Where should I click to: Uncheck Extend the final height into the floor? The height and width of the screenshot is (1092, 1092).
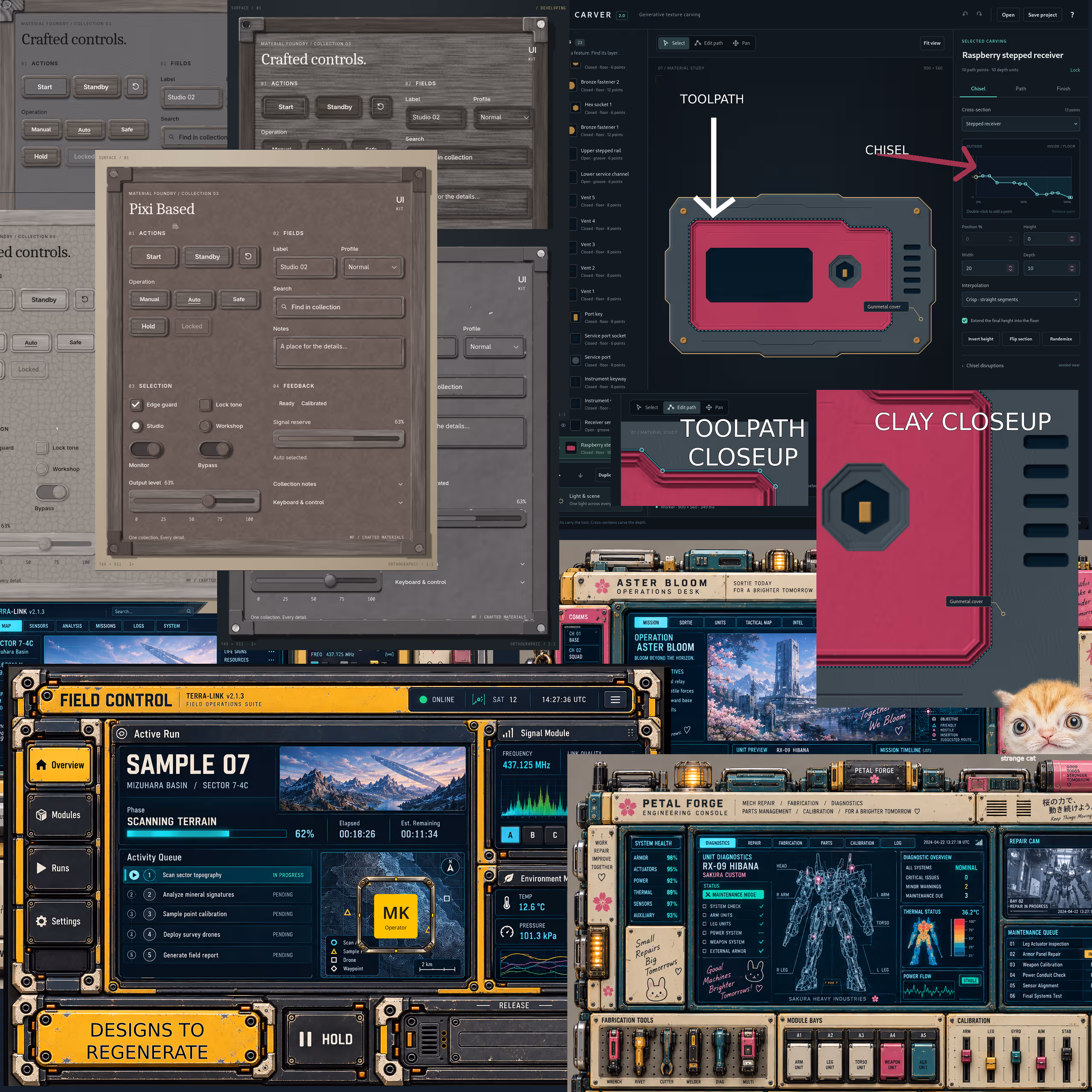[965, 320]
